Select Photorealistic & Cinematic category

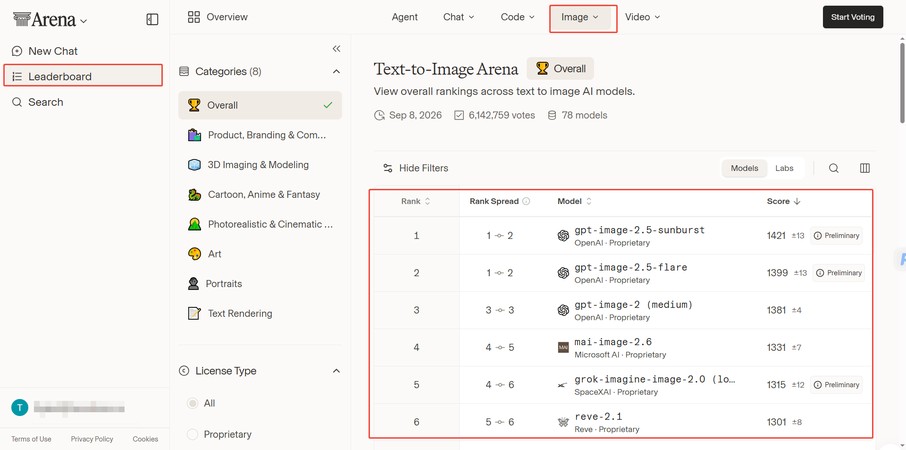click(x=260, y=224)
